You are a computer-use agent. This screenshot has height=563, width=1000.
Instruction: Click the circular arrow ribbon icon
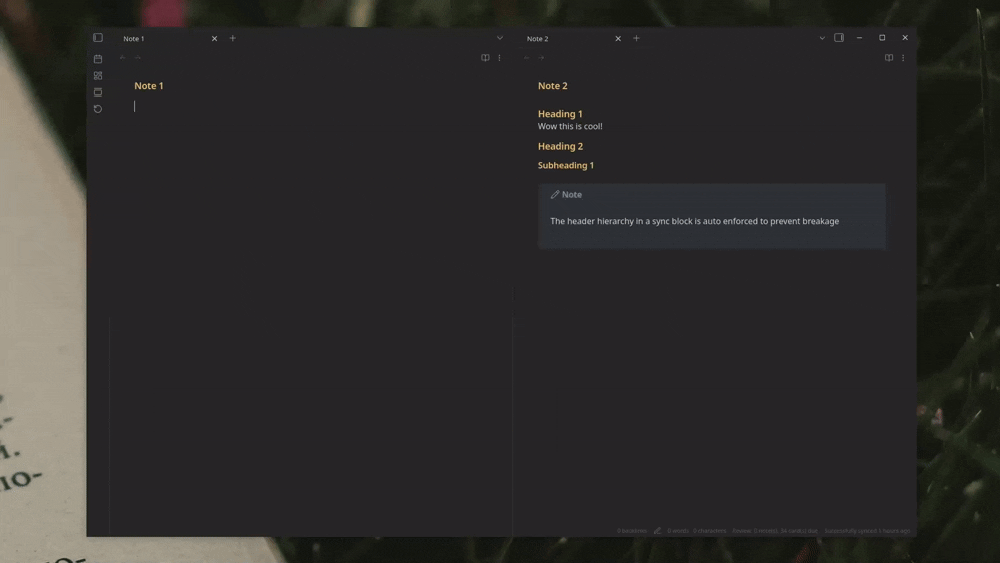tap(98, 109)
